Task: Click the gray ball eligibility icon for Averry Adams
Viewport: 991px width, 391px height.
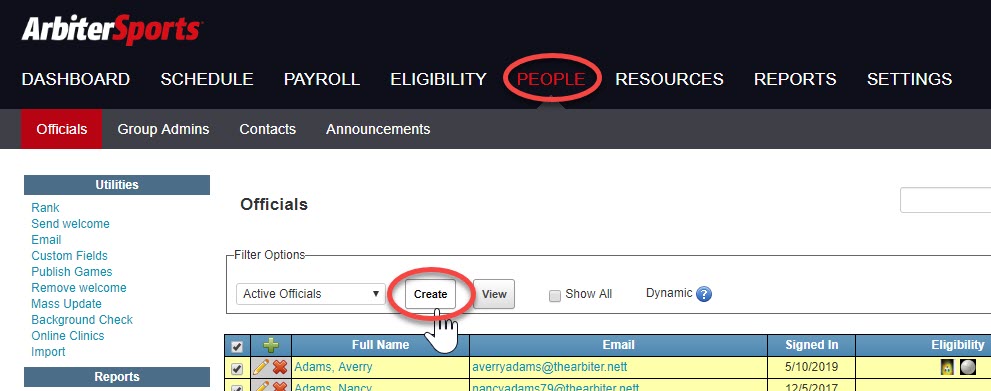Action: coord(967,367)
